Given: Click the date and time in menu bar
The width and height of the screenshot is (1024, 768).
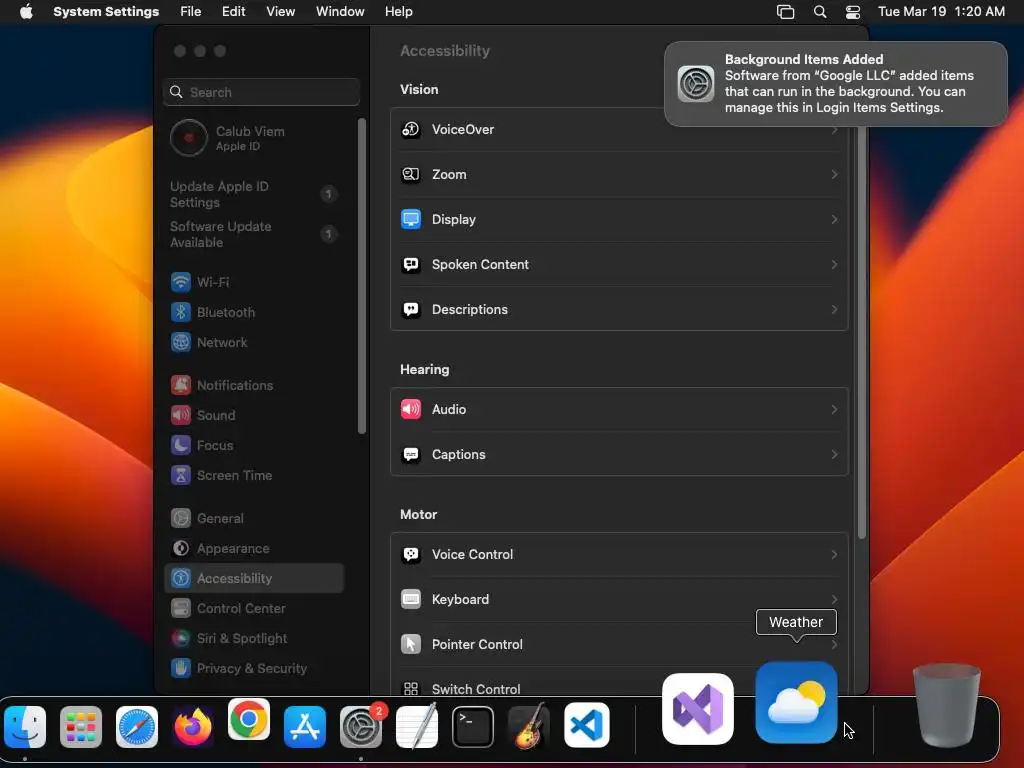Looking at the screenshot, I should [941, 12].
